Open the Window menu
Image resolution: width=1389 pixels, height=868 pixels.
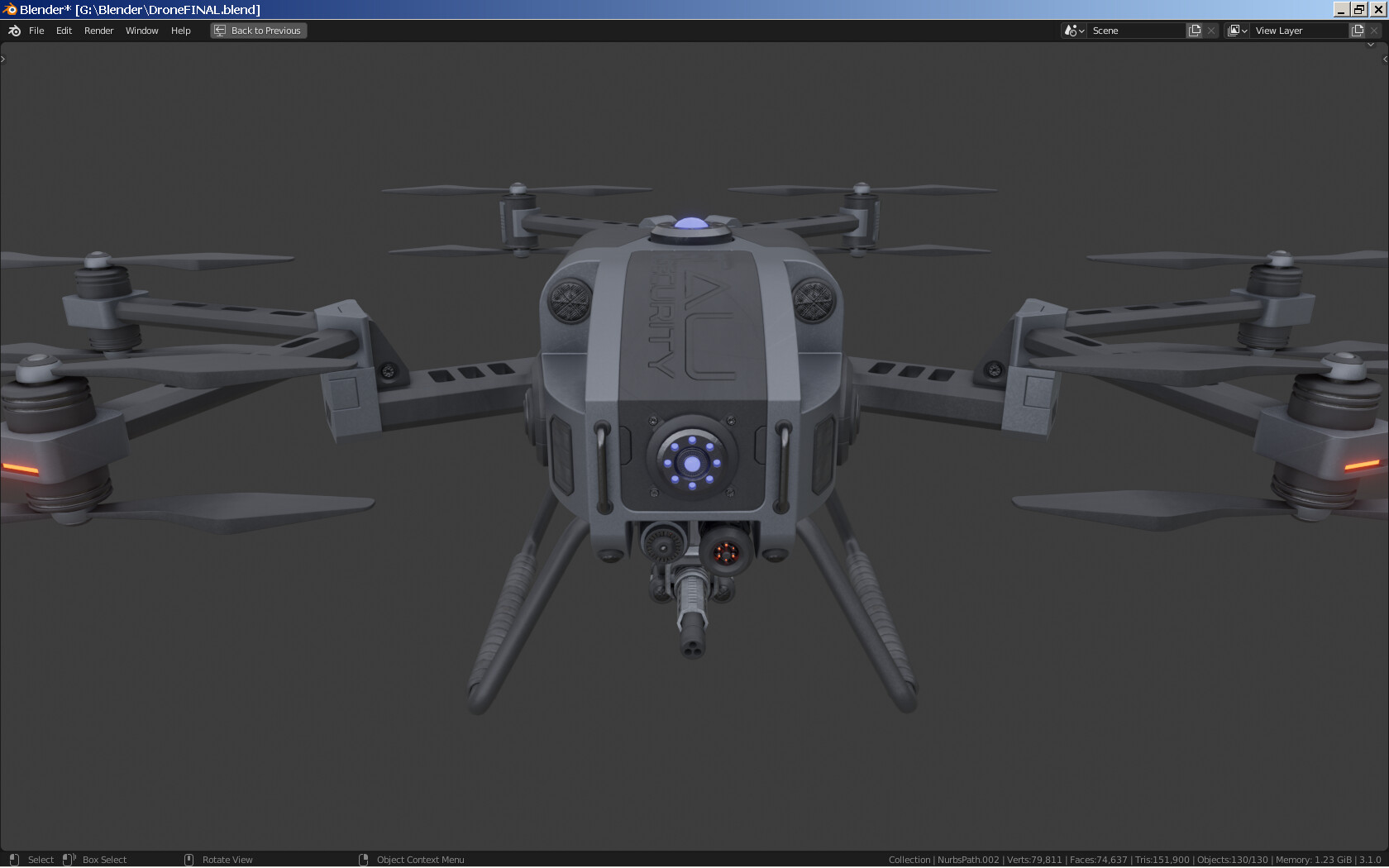pyautogui.click(x=141, y=30)
